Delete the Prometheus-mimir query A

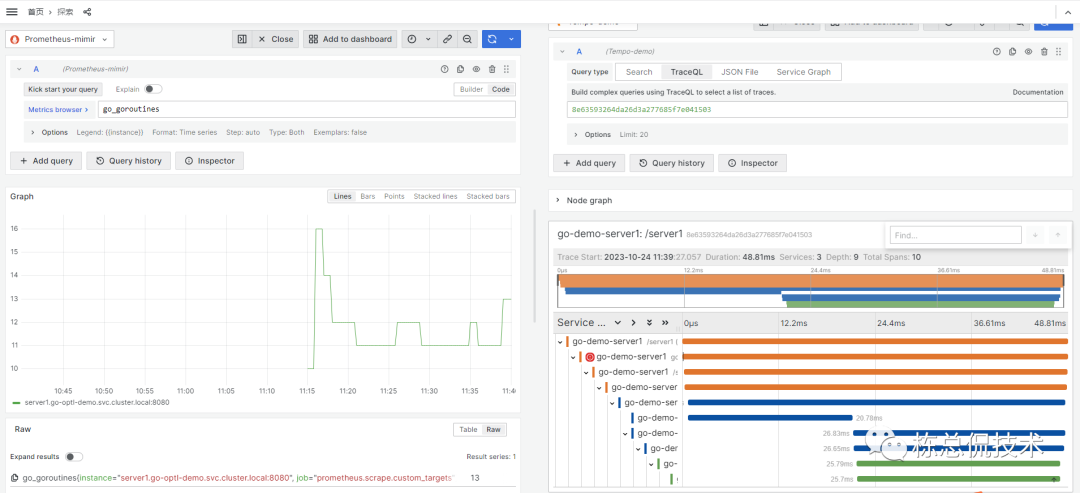[x=492, y=69]
